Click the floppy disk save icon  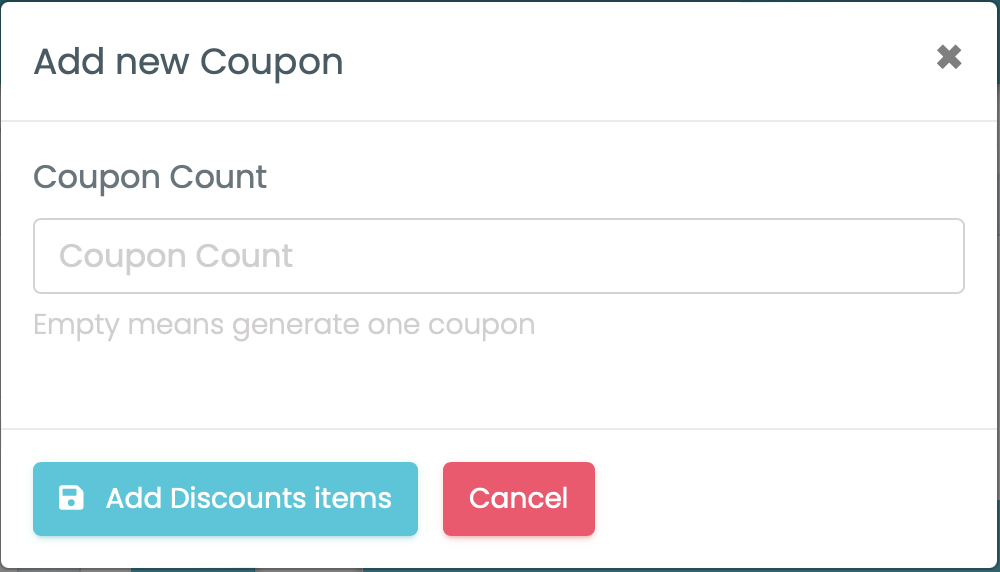71,498
